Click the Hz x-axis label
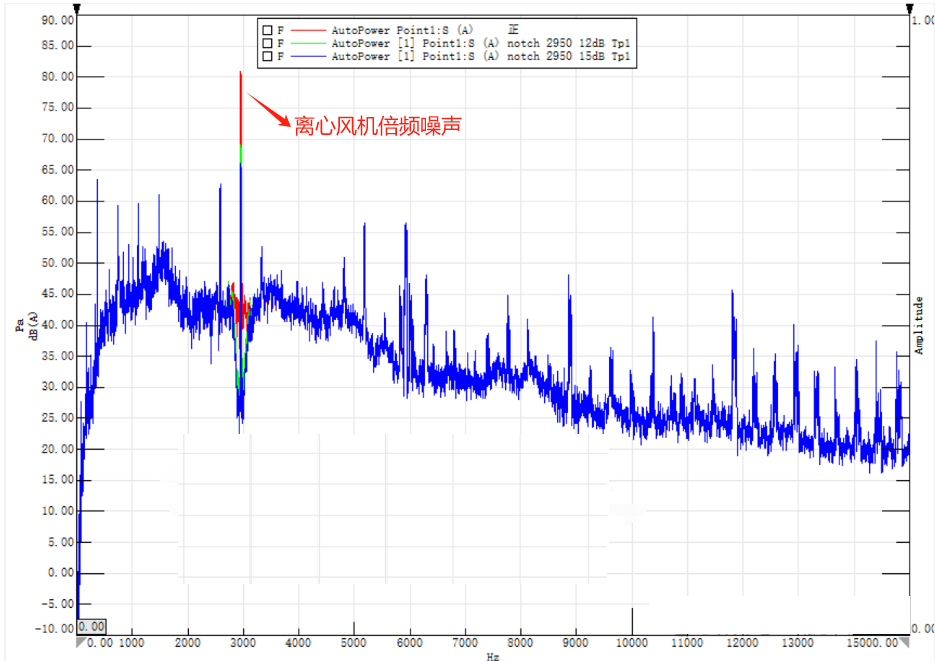 [x=493, y=656]
